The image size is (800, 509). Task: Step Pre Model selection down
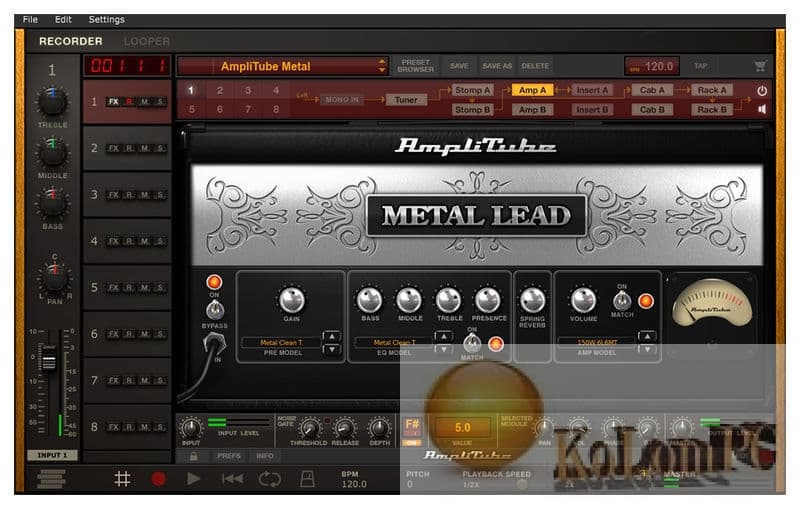332,349
